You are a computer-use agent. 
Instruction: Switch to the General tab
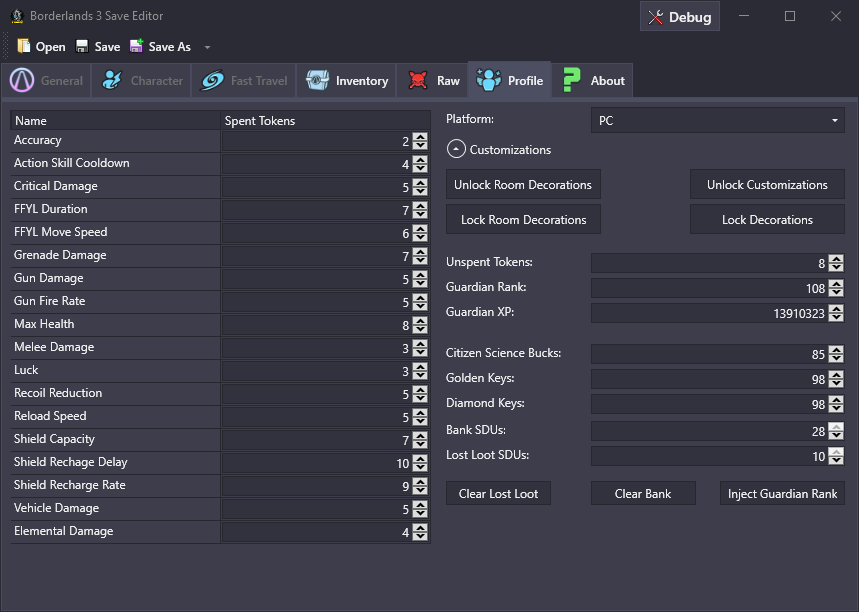[46, 81]
